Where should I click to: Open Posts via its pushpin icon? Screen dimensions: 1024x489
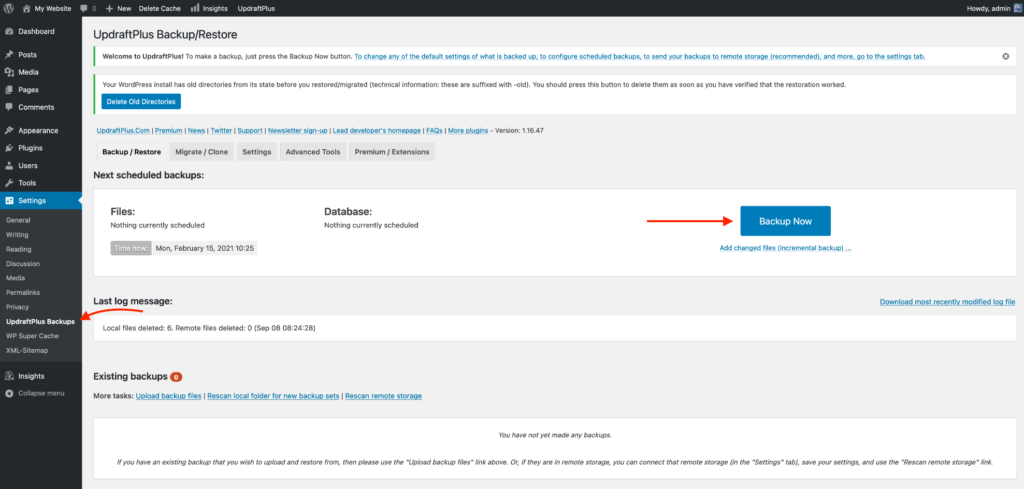(9, 55)
